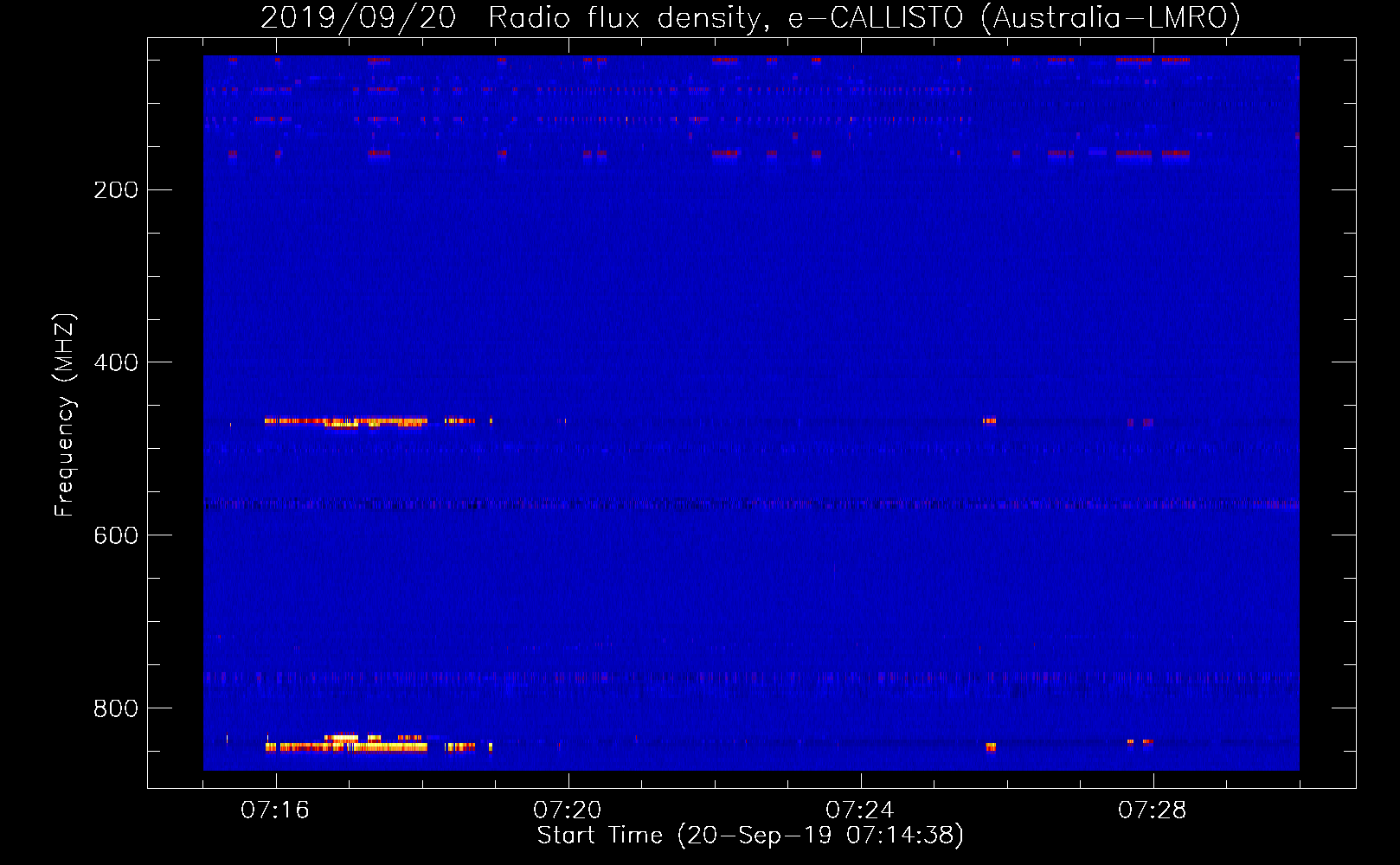The width and height of the screenshot is (1400, 865).
Task: Click the x-axis label 'Start Time (20-Sep-19 07:14:38)'
Action: click(x=750, y=836)
